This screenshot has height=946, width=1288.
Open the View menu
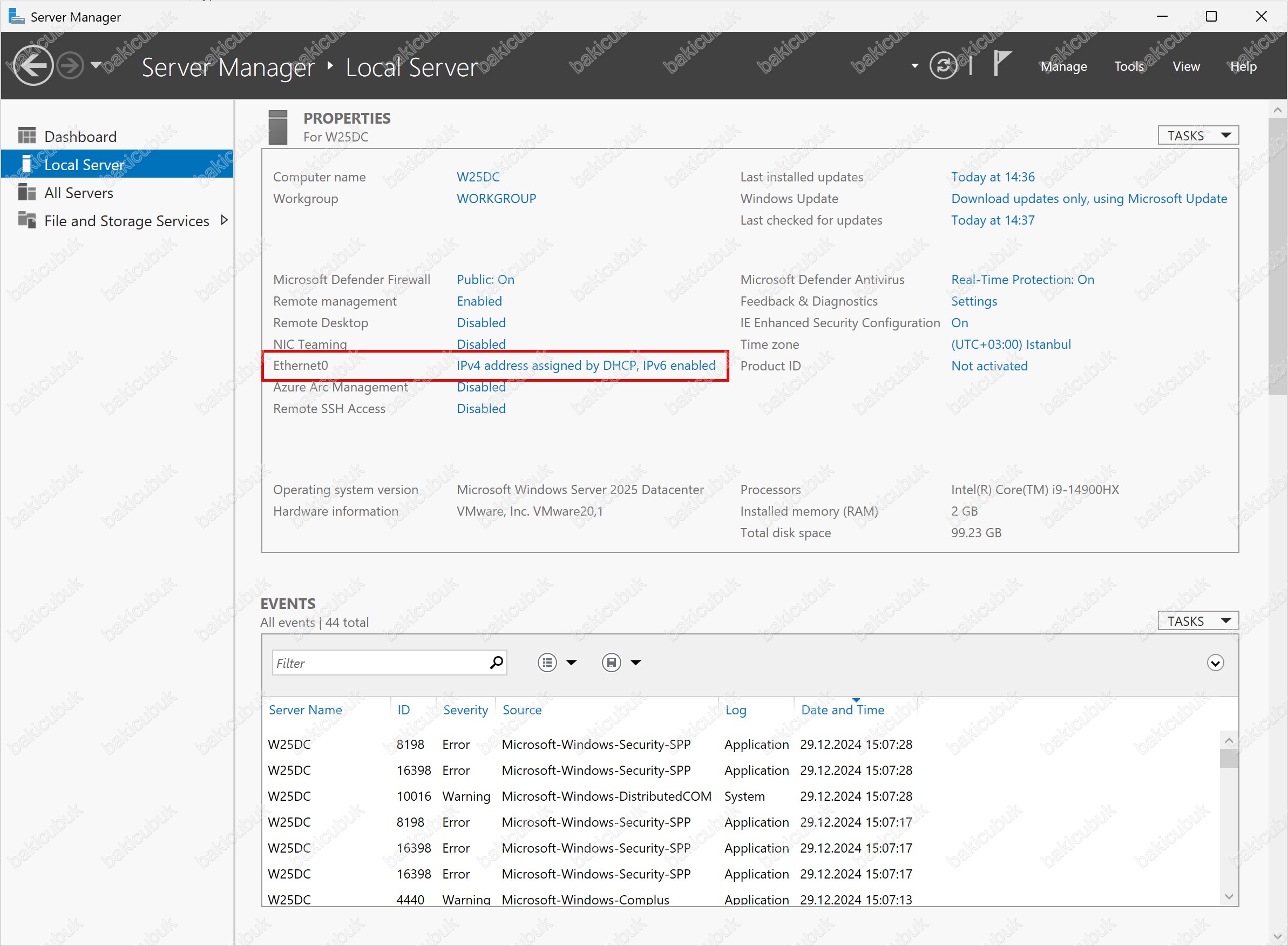(1186, 66)
